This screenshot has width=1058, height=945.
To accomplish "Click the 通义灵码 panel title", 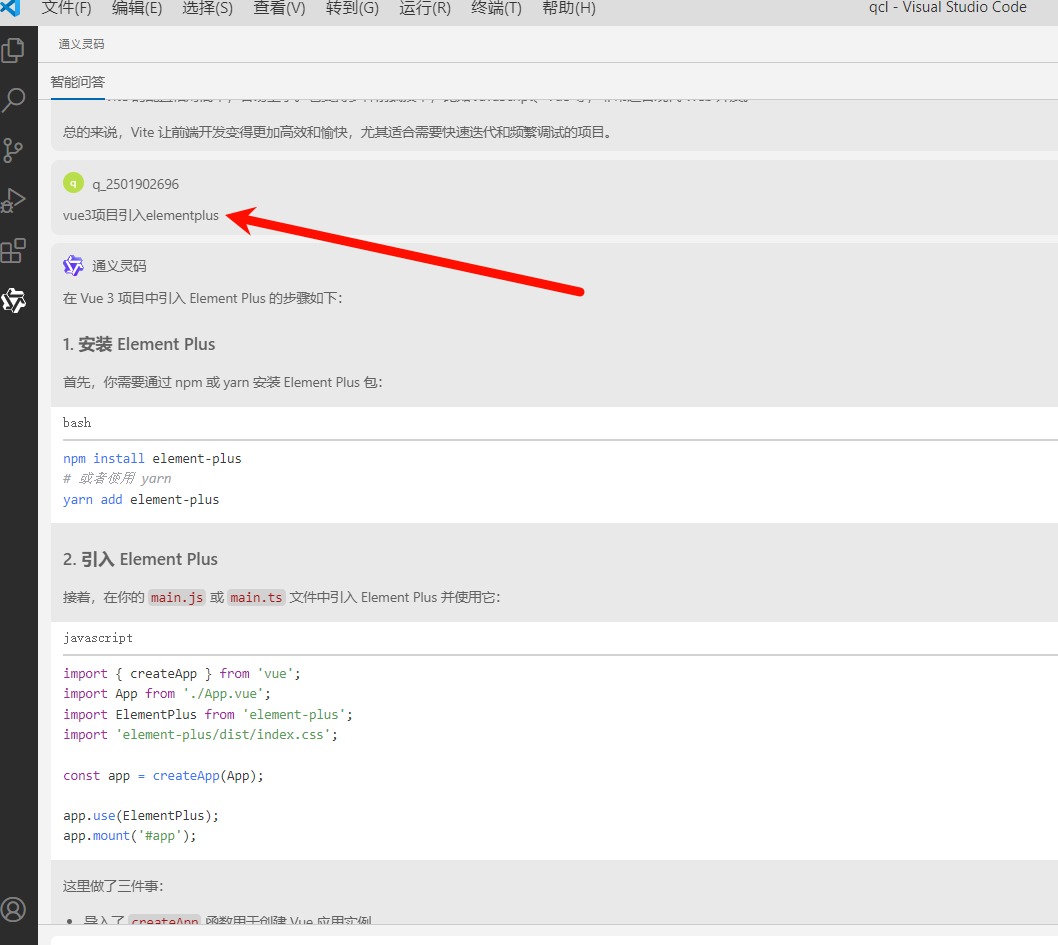I will point(82,44).
